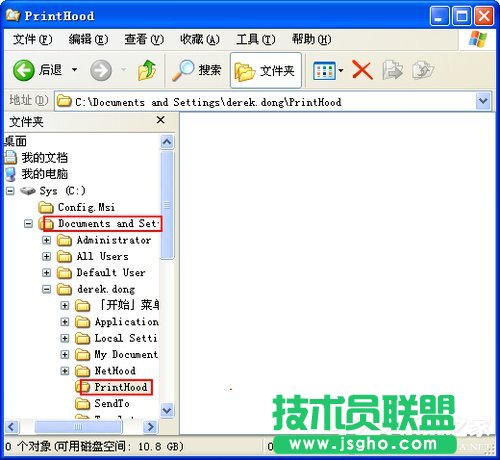Minimize the PrintHood window

point(439,16)
